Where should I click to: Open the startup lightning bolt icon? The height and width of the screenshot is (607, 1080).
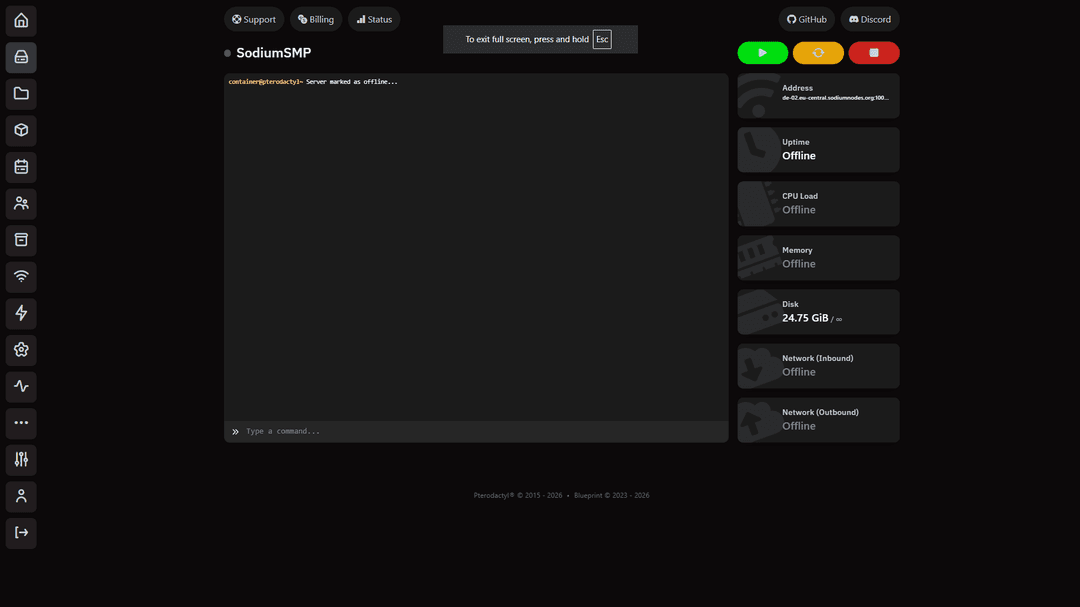(x=21, y=313)
